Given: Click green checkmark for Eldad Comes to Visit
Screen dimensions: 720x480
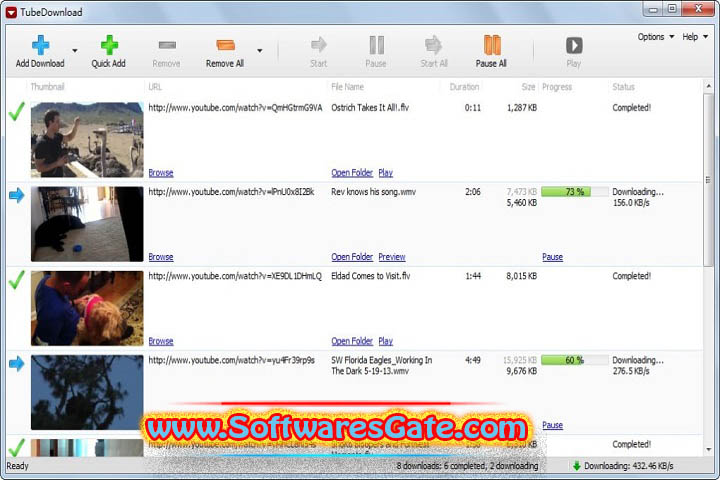Looking at the screenshot, I should (x=17, y=280).
